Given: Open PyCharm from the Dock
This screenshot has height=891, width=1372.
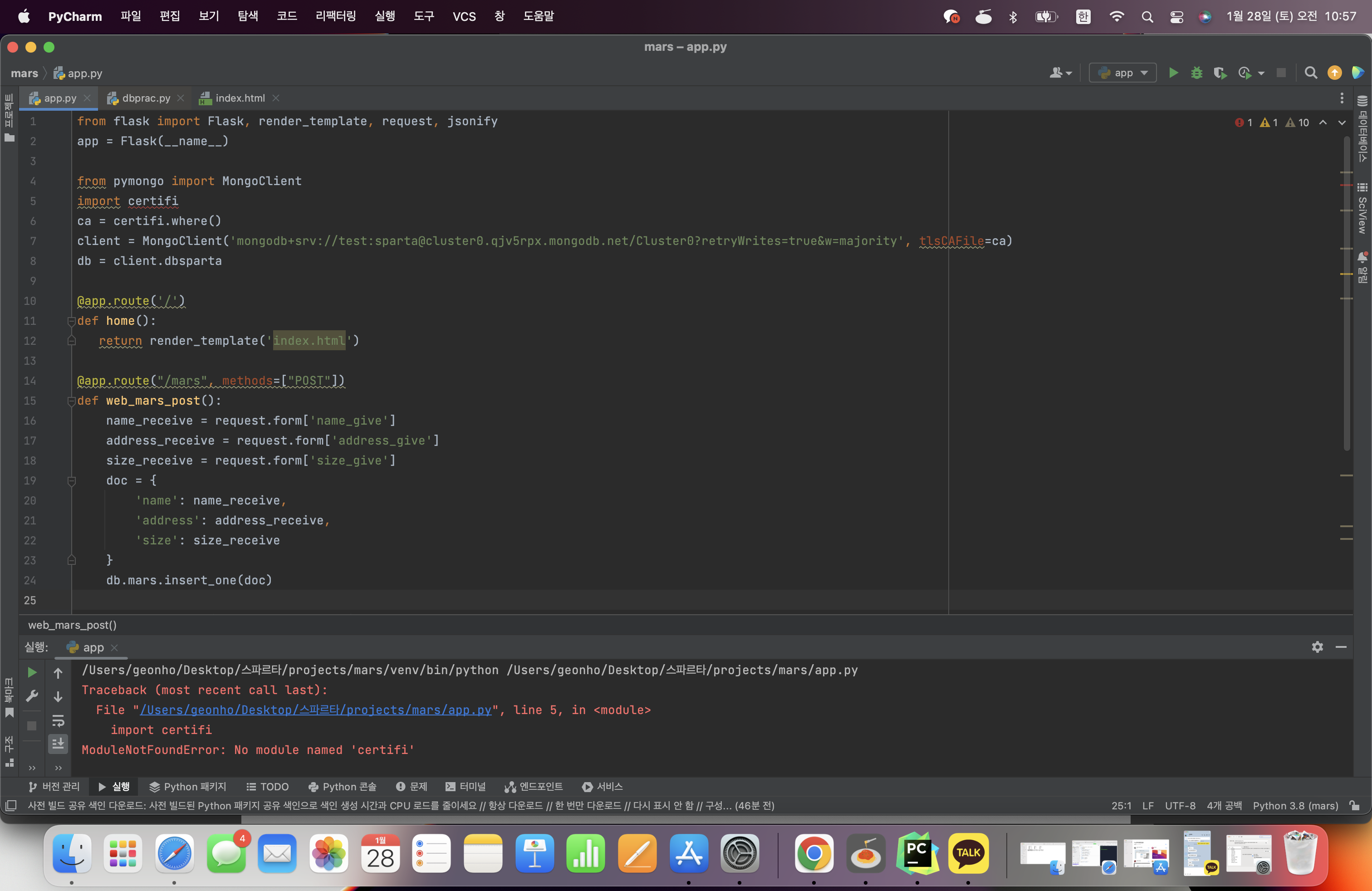Looking at the screenshot, I should coord(916,853).
